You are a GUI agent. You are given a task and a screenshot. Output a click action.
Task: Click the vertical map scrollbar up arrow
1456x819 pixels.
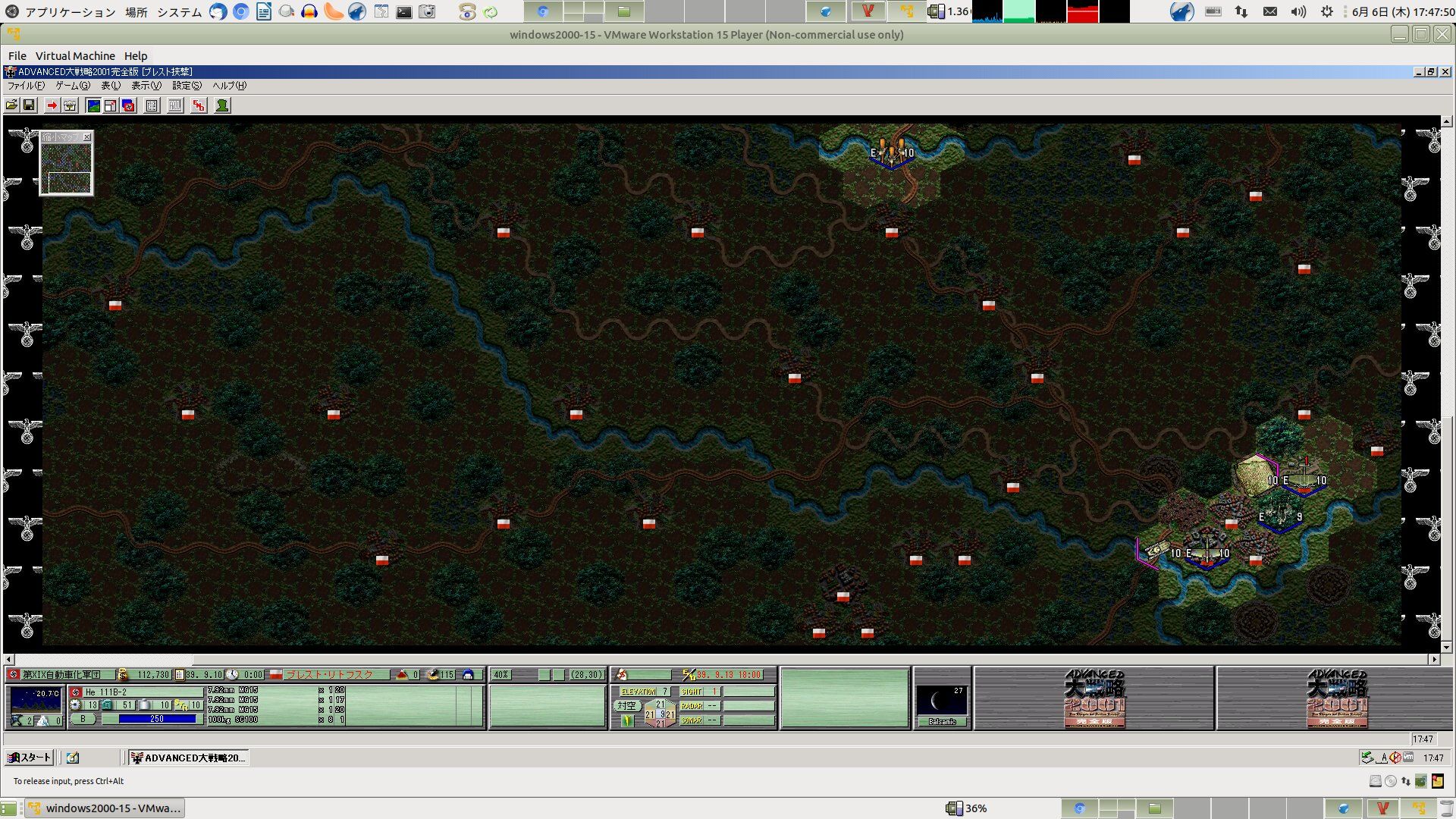point(1447,121)
